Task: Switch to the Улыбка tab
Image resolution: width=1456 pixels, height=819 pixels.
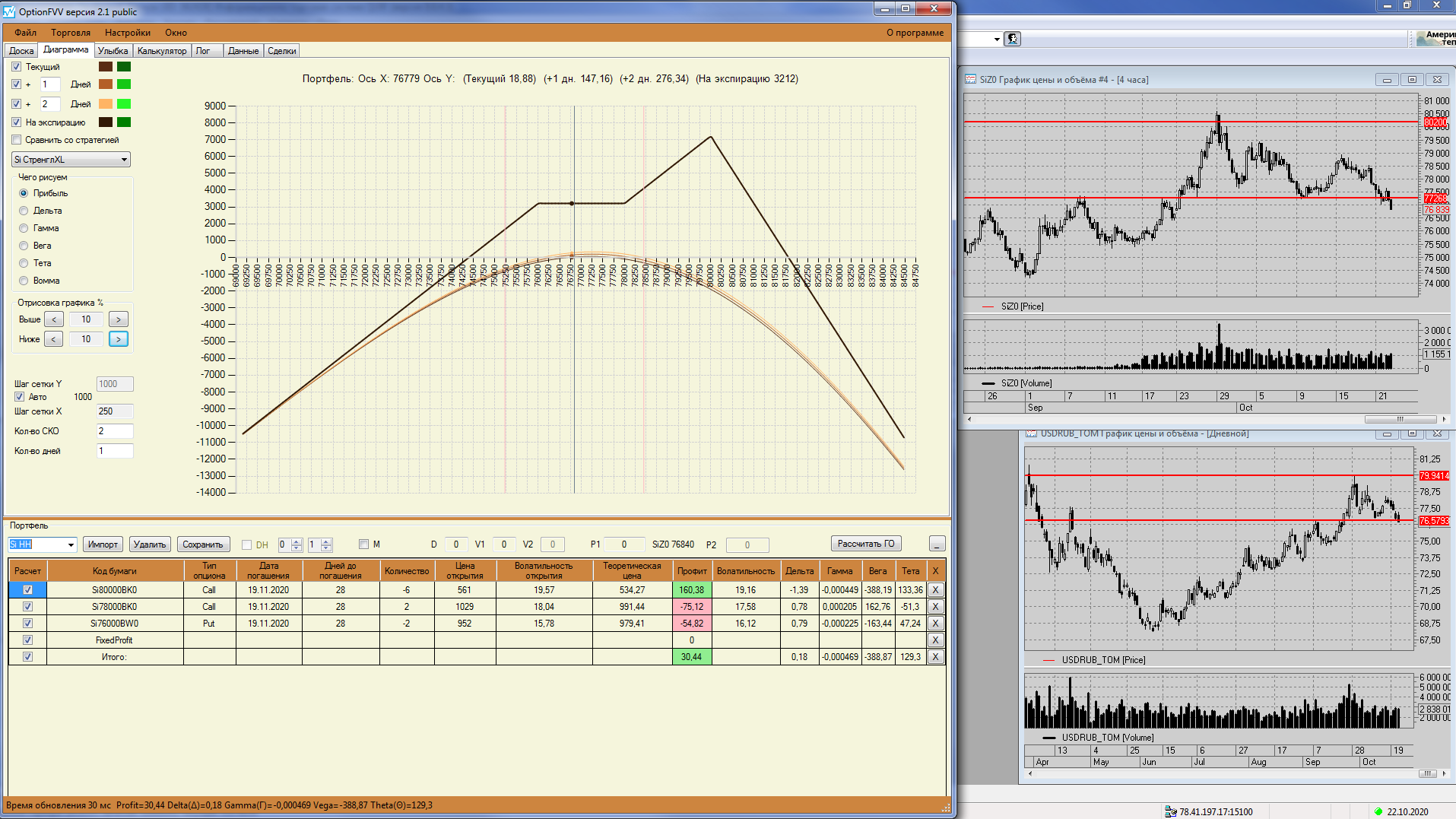Action: pos(113,51)
